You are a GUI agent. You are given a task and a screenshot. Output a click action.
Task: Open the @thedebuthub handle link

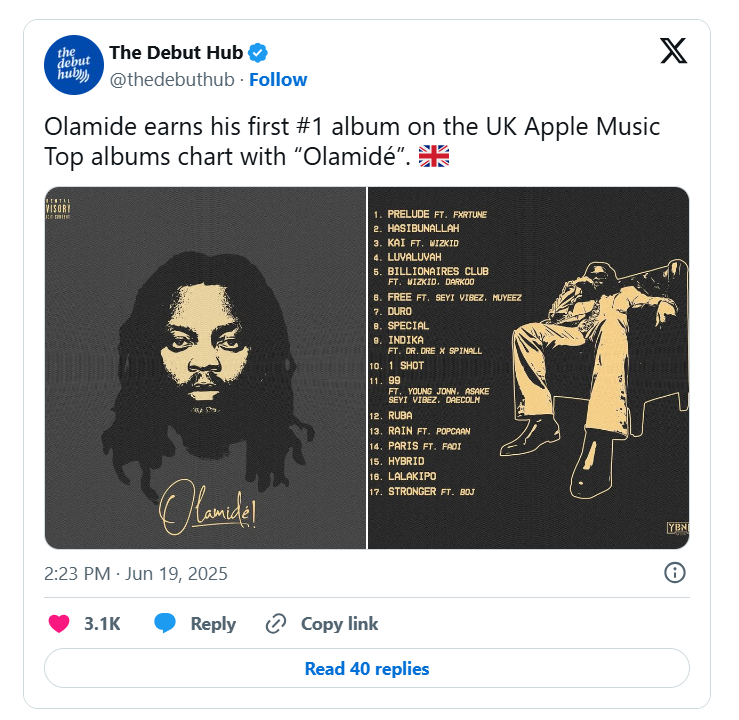point(172,80)
